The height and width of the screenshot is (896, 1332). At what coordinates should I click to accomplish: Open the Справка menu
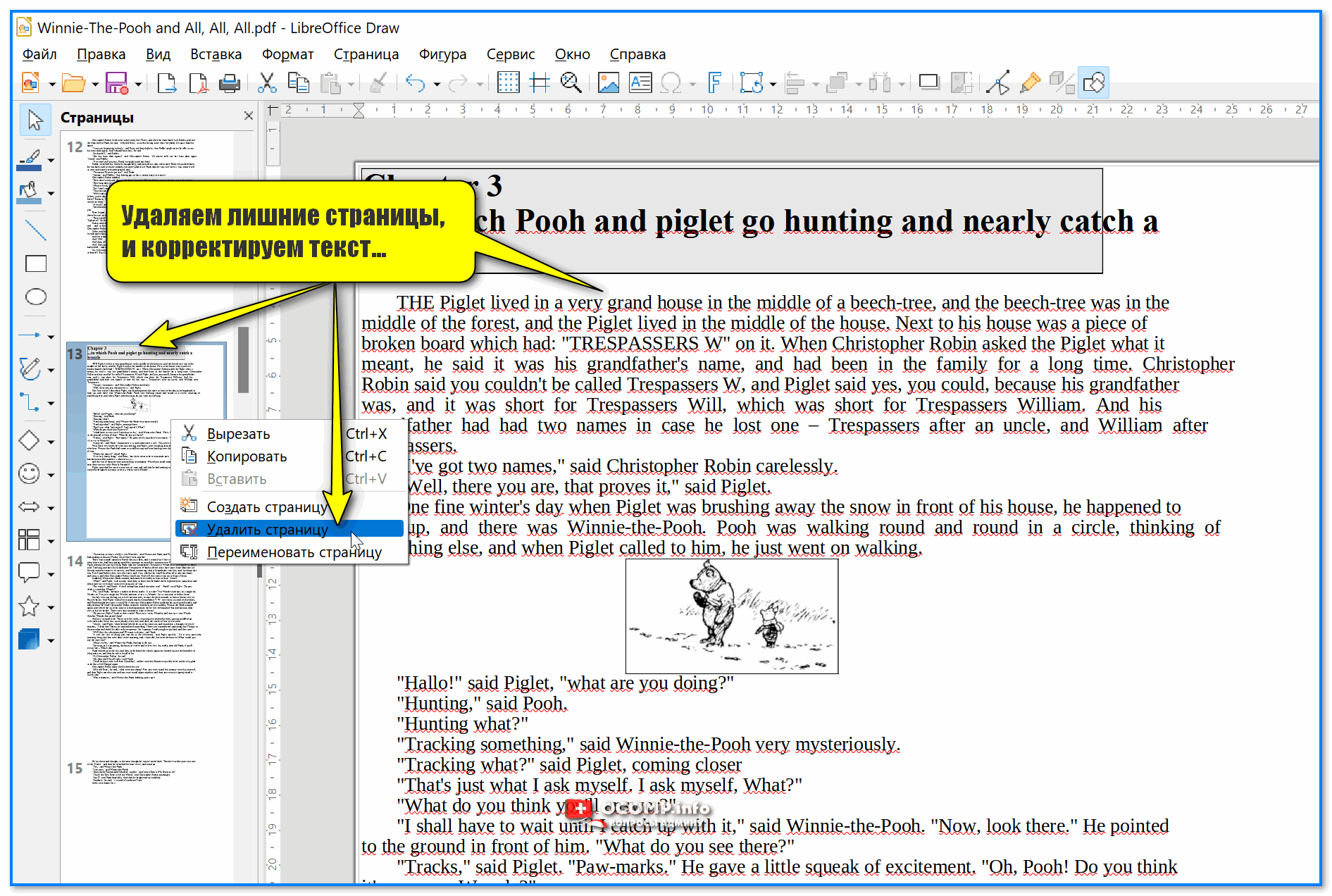637,54
